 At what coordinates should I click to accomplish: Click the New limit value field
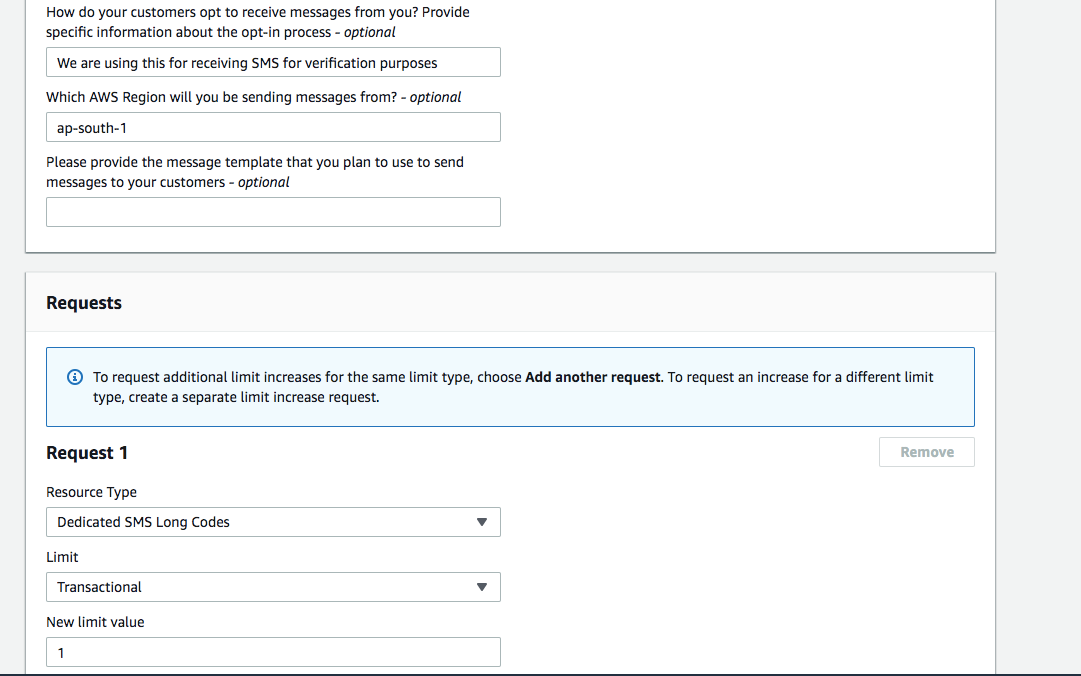pyautogui.click(x=273, y=652)
